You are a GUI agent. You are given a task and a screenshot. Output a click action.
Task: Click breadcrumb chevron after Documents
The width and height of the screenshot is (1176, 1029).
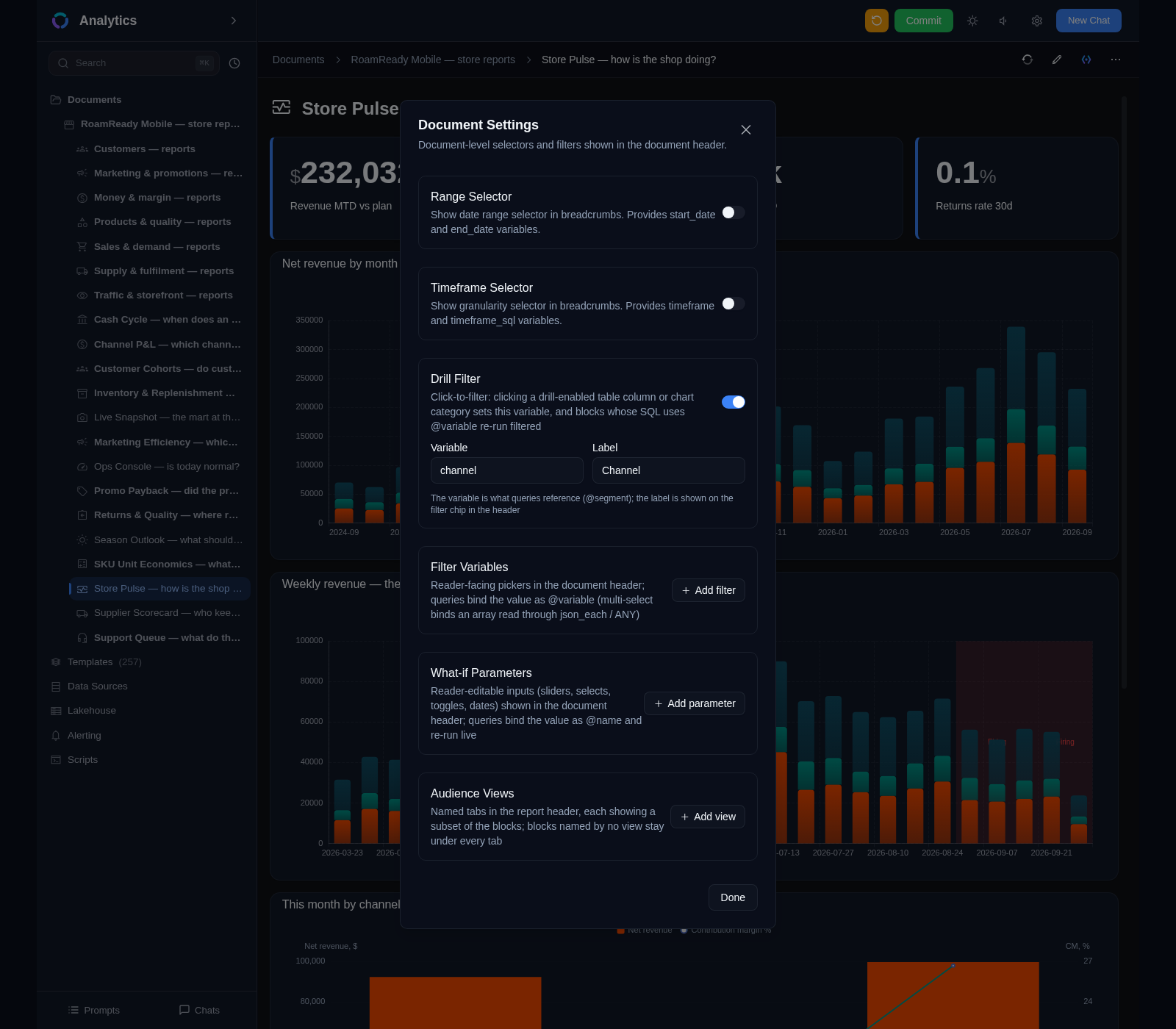(x=338, y=60)
